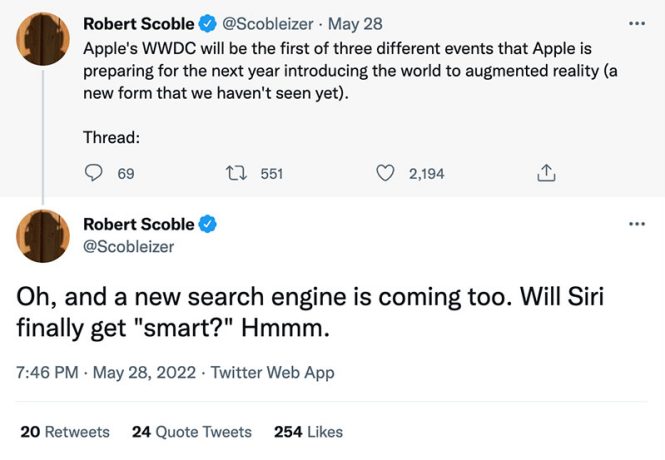
Task: View the 254 Likes list
Action: click(308, 432)
